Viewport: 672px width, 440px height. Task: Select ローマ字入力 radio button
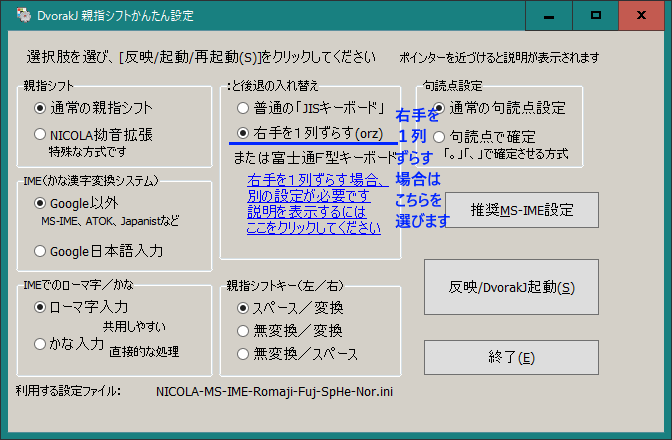pyautogui.click(x=40, y=306)
